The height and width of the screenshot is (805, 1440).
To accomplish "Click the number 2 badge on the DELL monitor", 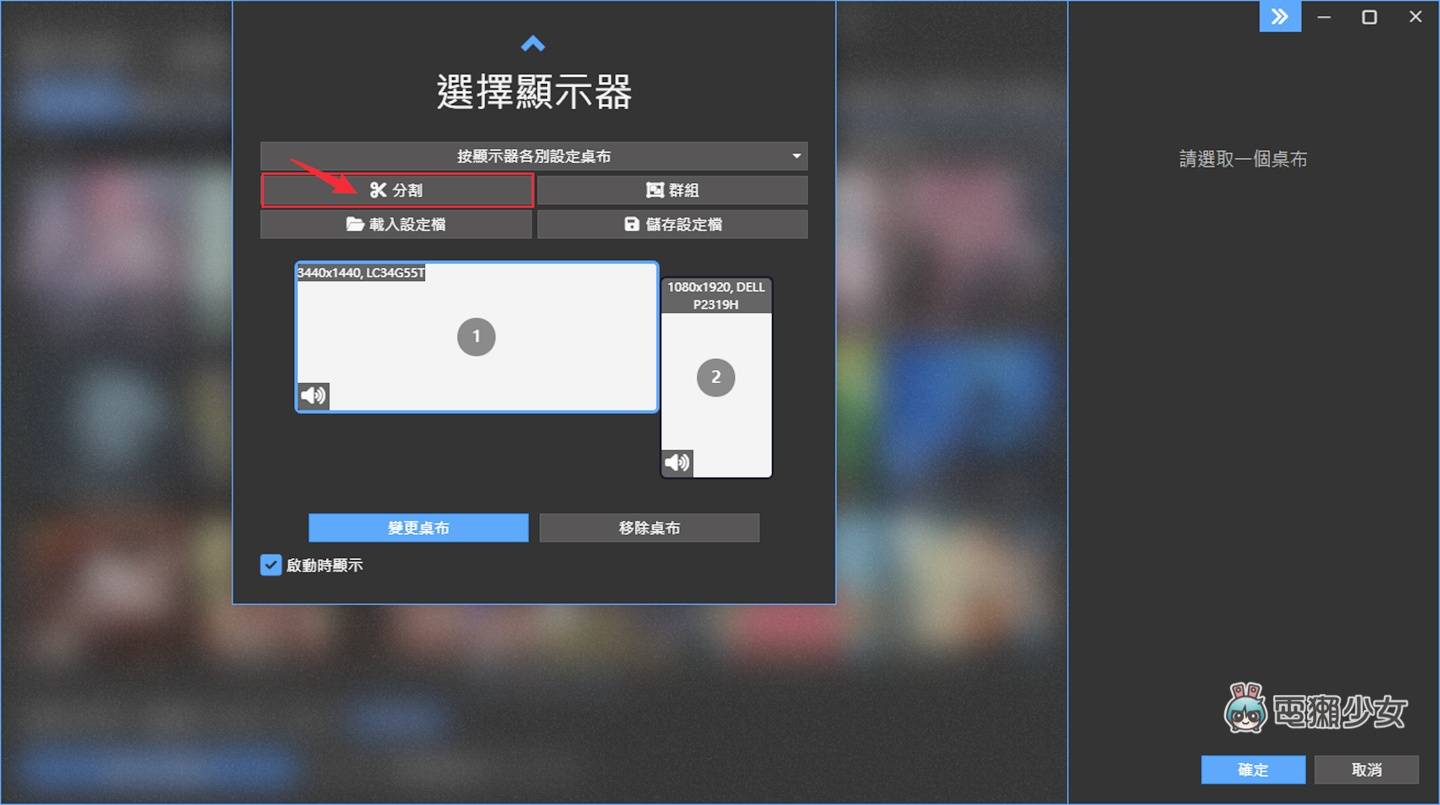I will (716, 377).
